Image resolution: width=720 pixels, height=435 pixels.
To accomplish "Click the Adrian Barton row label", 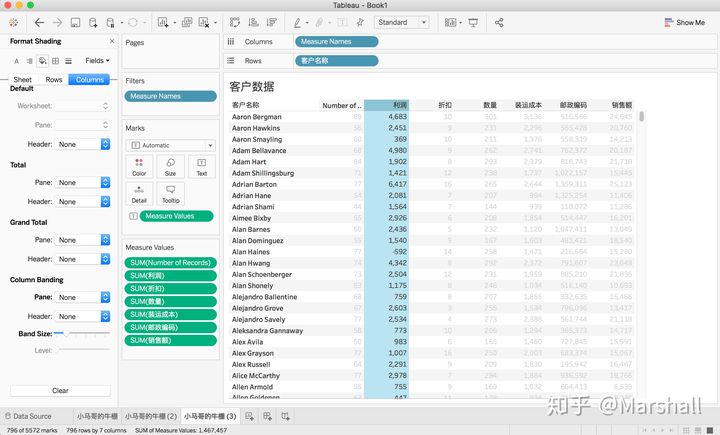I will [254, 184].
